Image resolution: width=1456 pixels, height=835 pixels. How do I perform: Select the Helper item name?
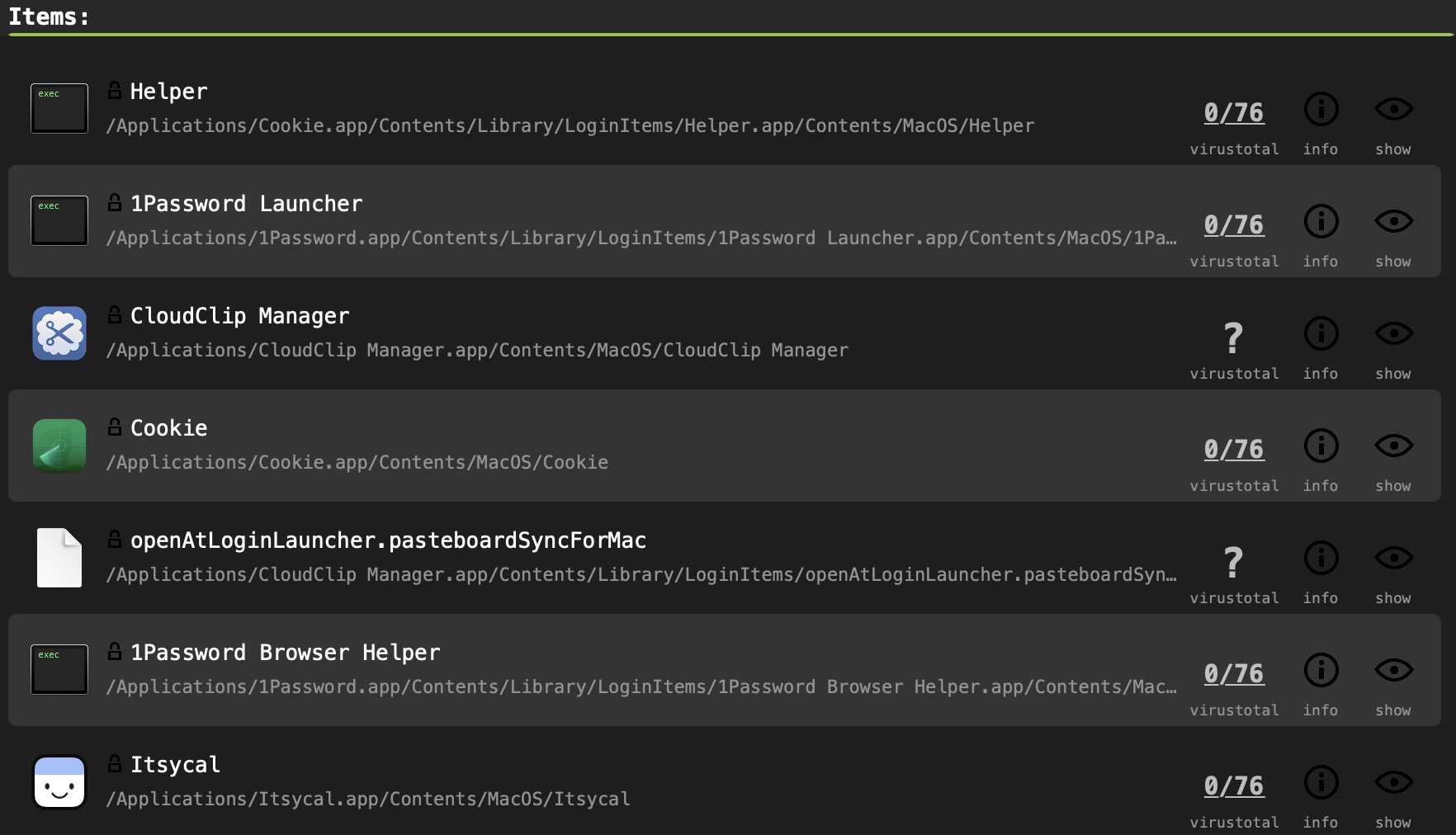[x=168, y=92]
